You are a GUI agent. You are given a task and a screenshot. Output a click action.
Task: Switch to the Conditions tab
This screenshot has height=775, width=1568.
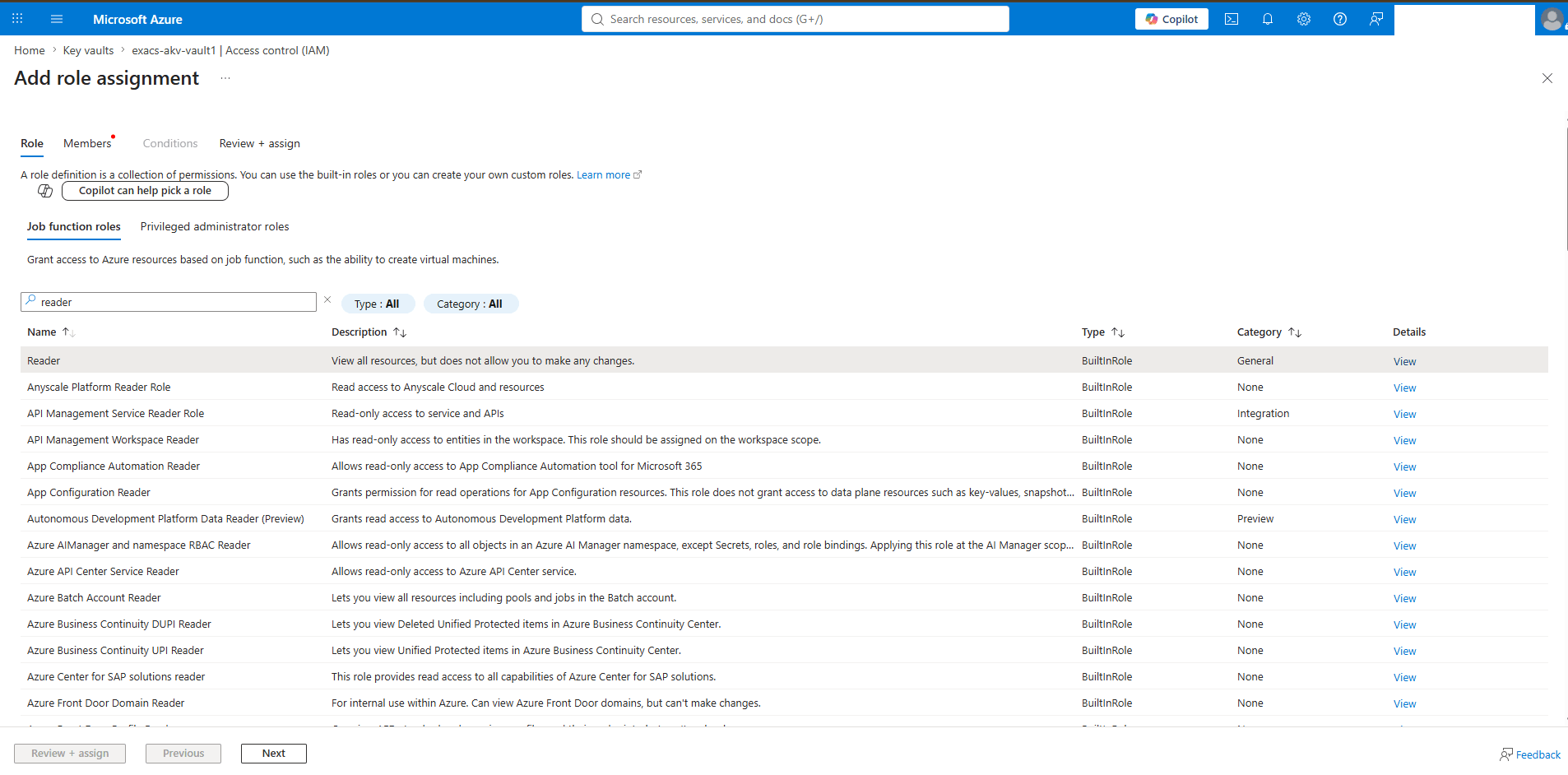[x=170, y=143]
